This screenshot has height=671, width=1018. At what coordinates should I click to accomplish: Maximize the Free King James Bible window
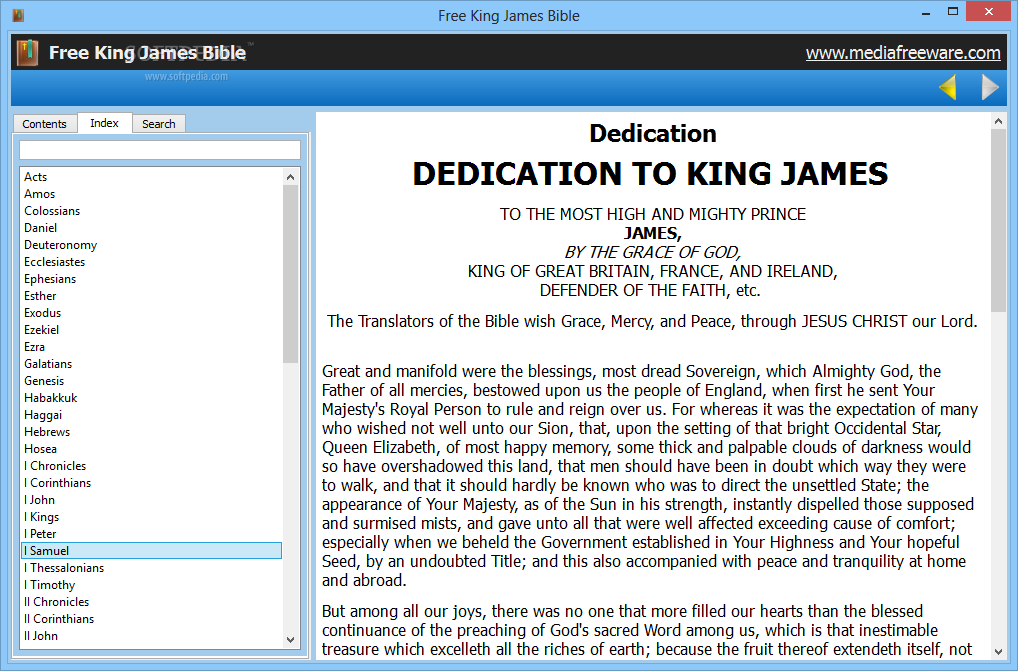coord(953,12)
